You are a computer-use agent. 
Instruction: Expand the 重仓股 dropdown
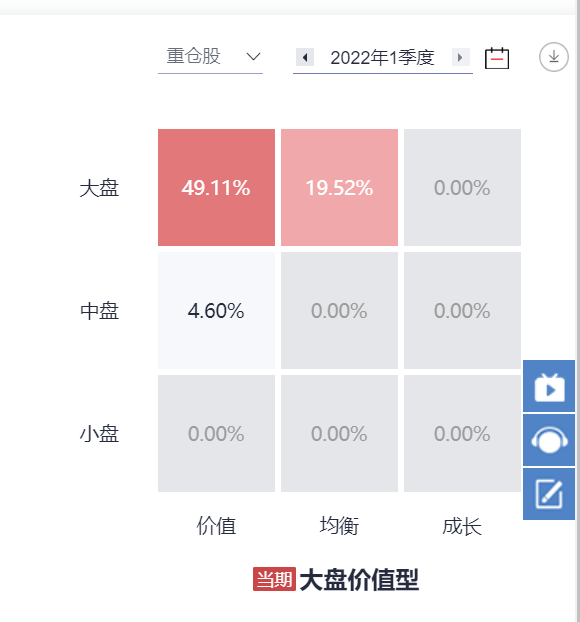210,57
